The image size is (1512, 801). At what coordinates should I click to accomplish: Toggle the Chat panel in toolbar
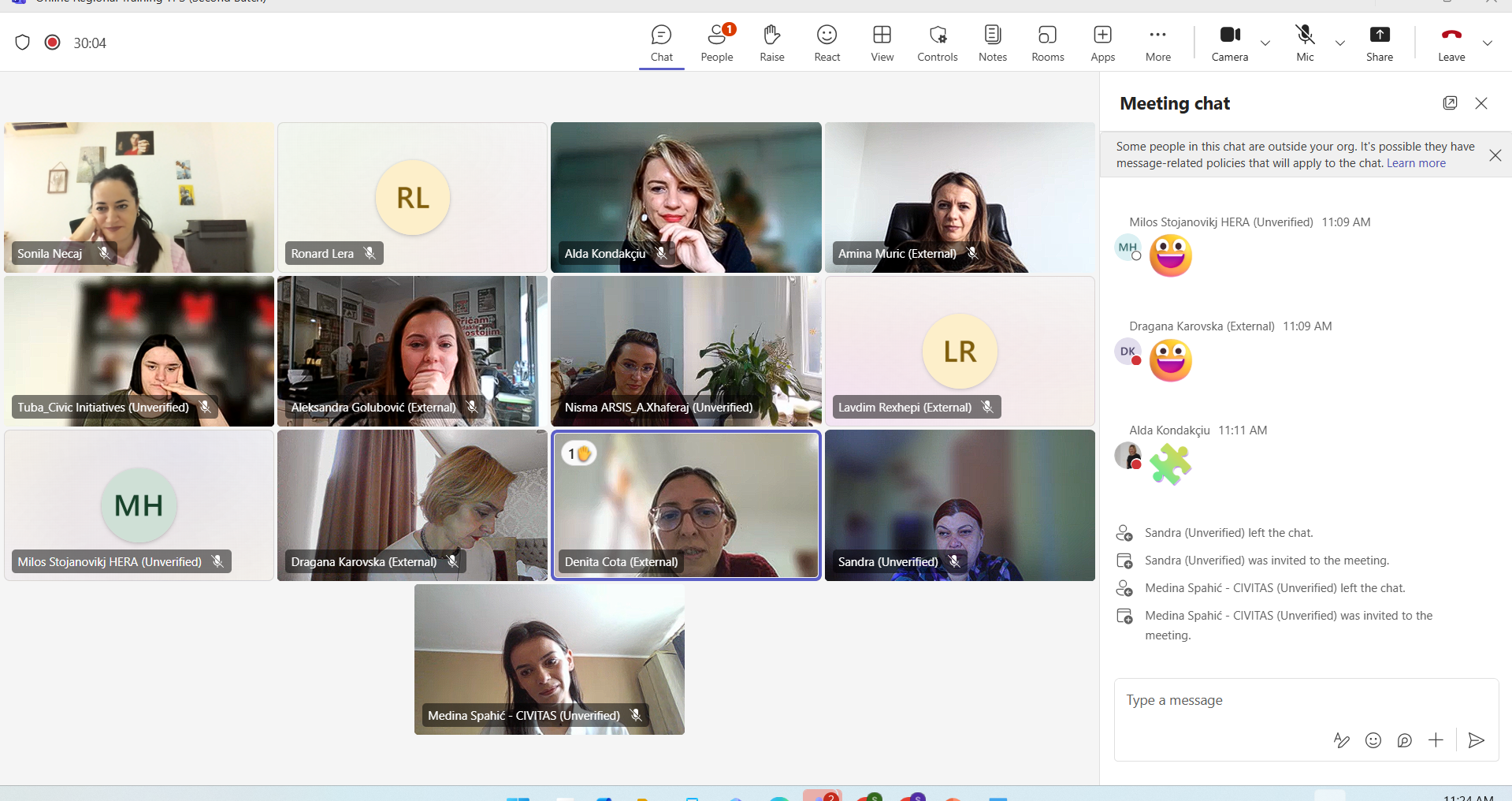pos(661,43)
